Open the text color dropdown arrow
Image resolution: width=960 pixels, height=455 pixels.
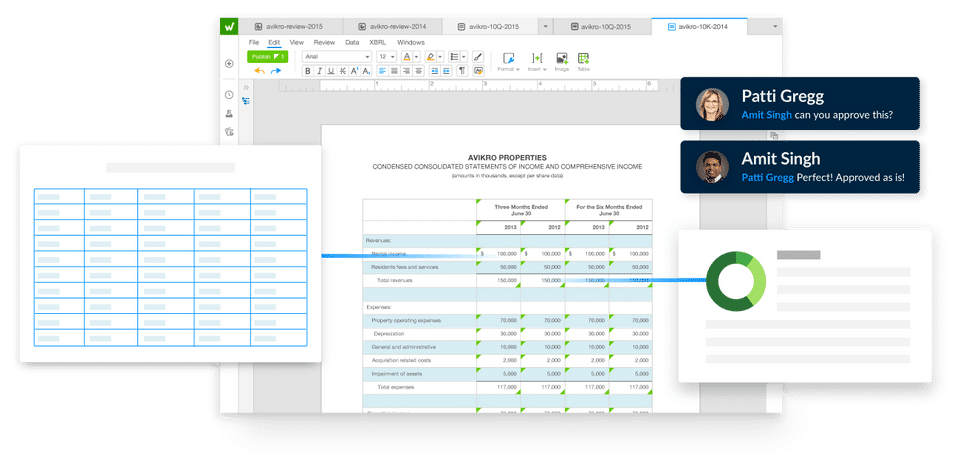tap(416, 56)
